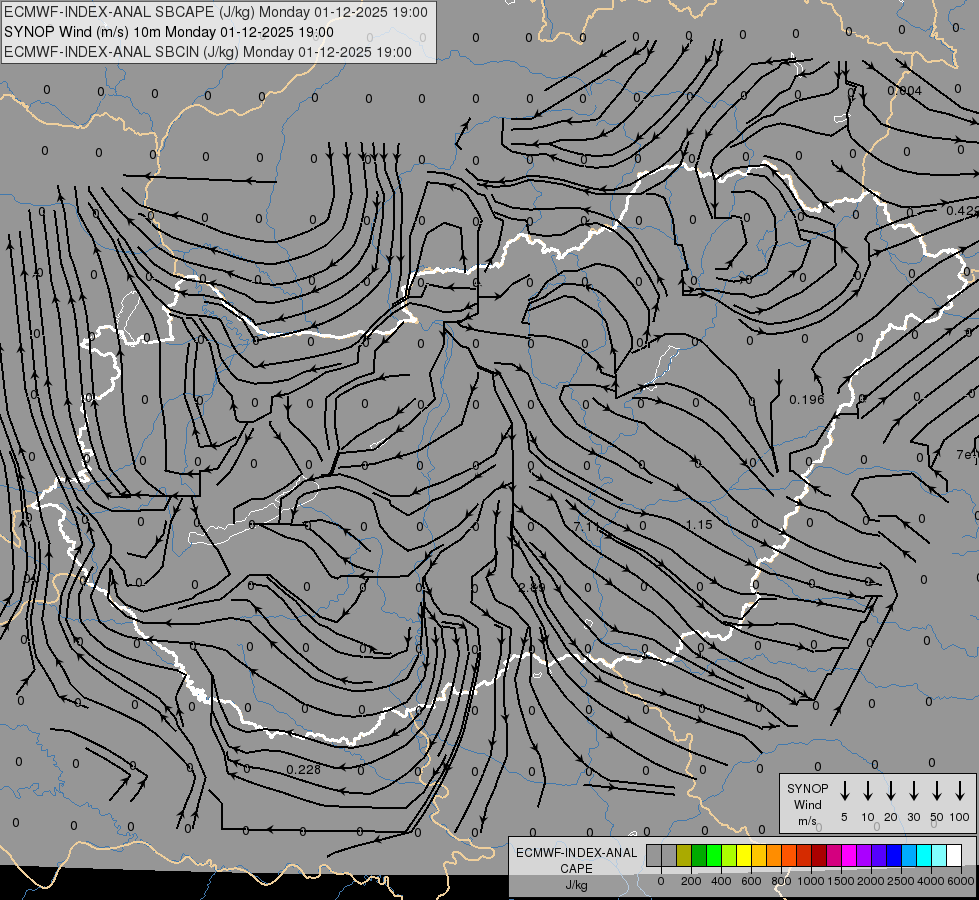The width and height of the screenshot is (979, 900).
Task: Click the 0.004 value on the map
Action: point(905,91)
